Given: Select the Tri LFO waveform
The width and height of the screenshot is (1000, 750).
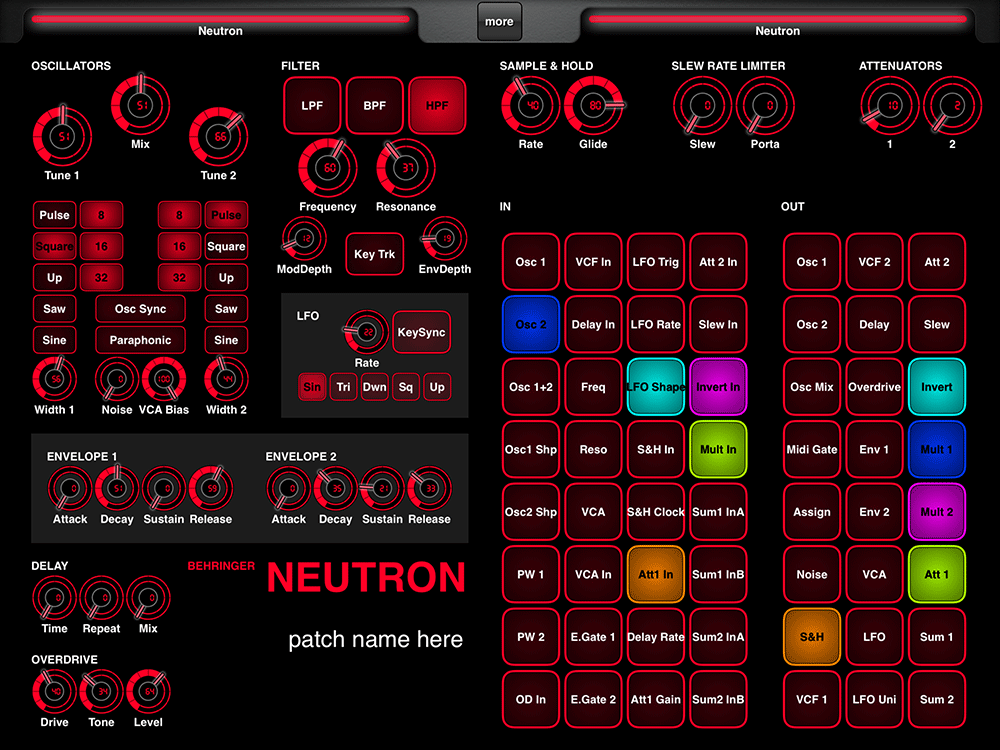Looking at the screenshot, I should 343,387.
